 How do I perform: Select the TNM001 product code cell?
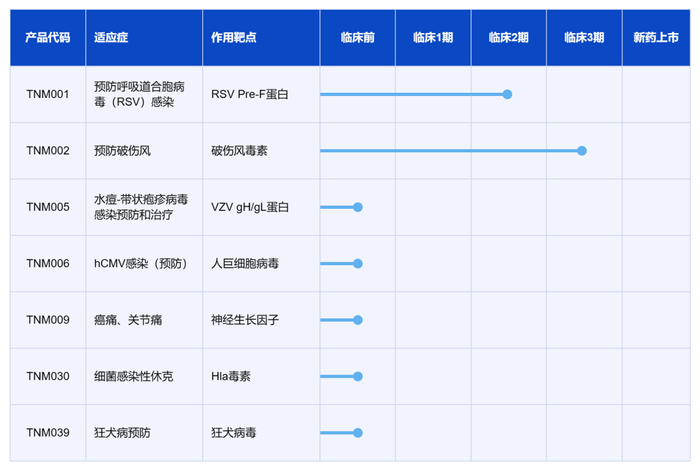[48, 94]
